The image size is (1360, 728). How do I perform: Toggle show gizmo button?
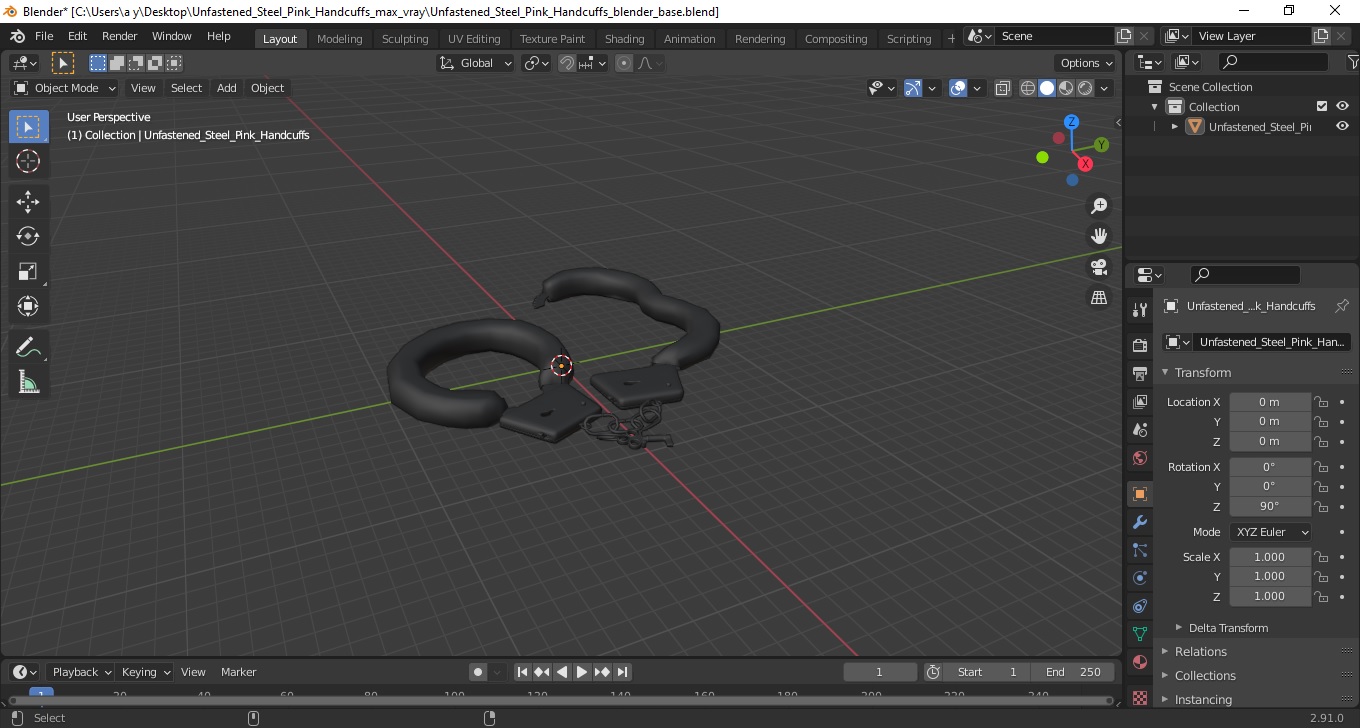[913, 88]
